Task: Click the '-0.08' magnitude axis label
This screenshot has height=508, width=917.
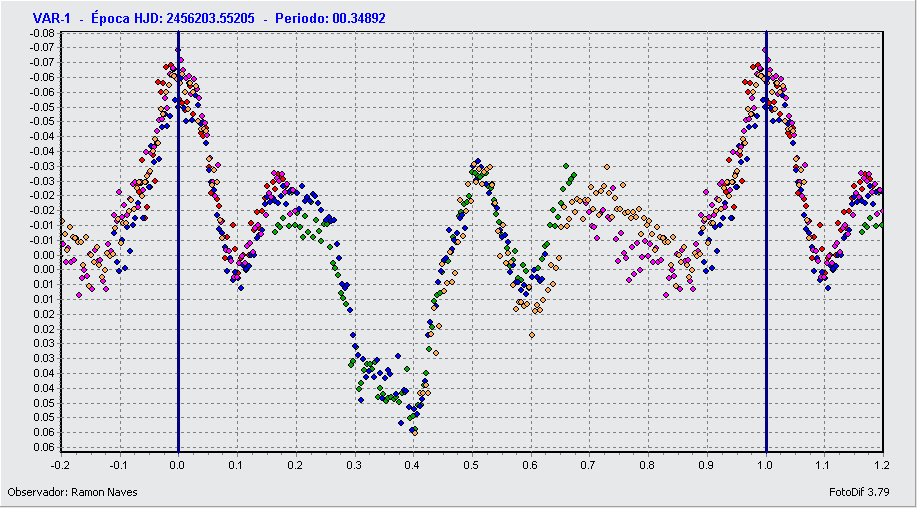Action: point(42,33)
